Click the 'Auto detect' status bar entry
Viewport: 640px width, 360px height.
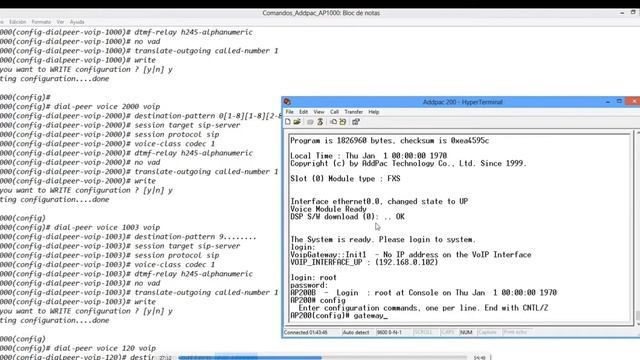tap(356, 333)
